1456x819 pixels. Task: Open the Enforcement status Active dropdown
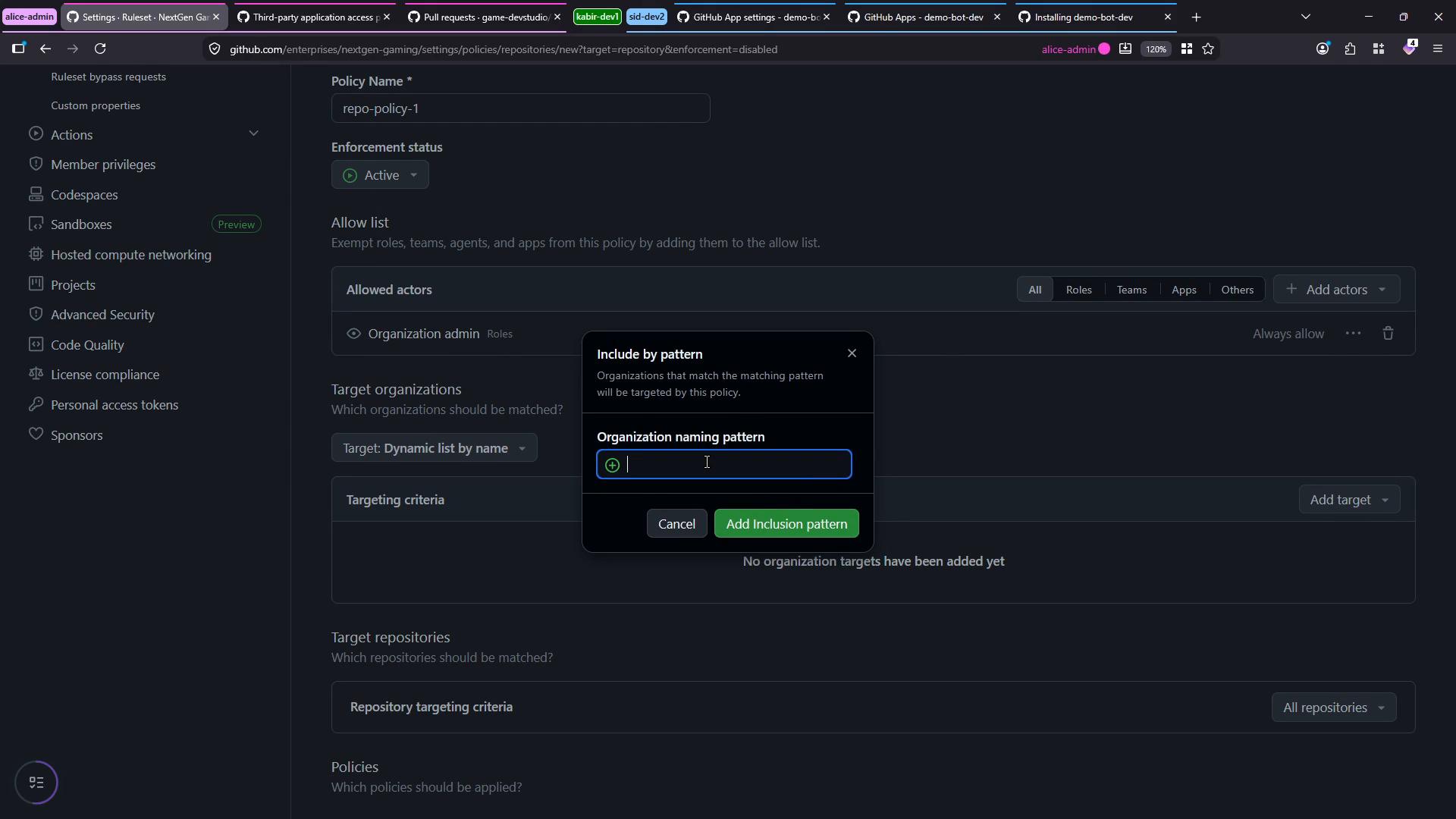click(380, 175)
